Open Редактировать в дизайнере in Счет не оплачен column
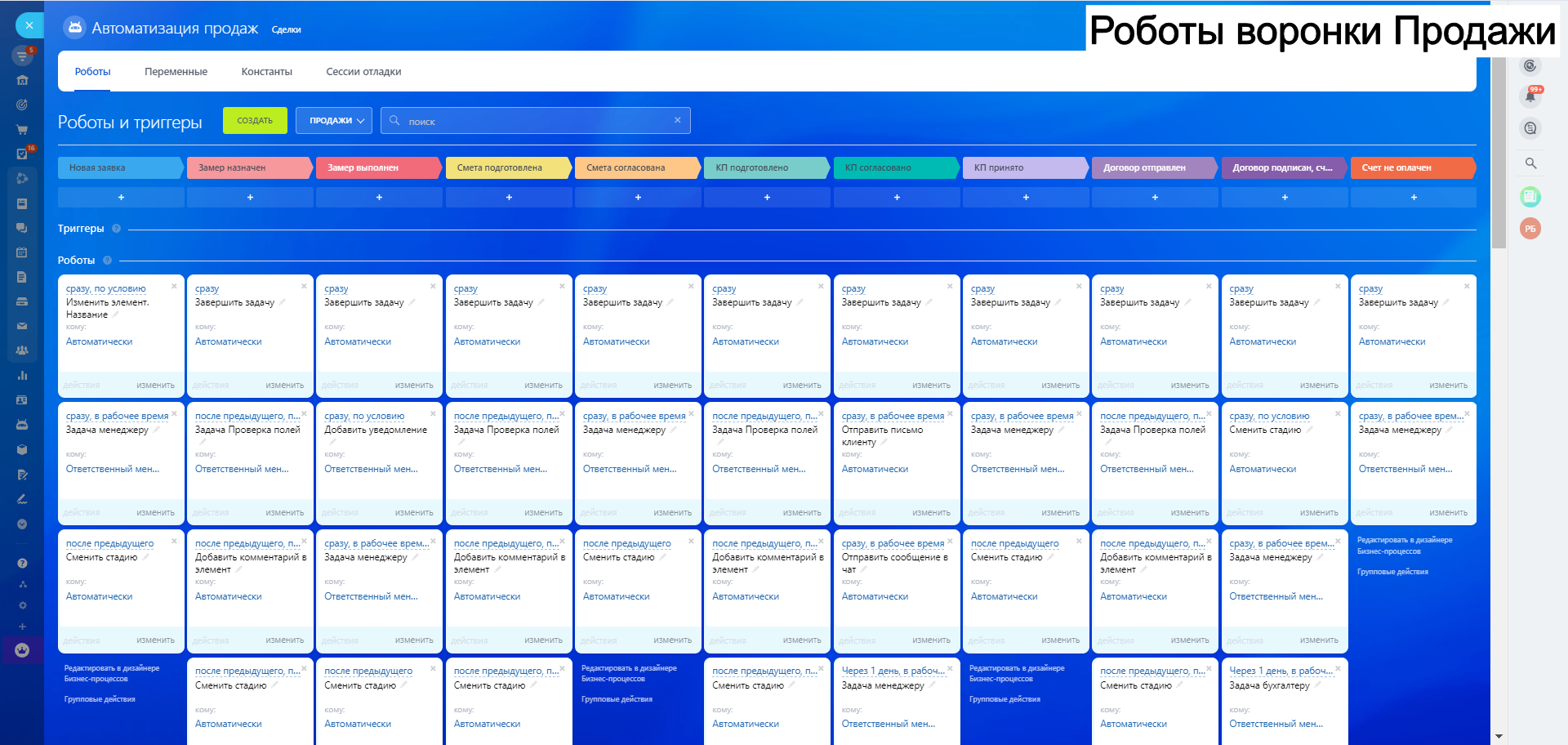Screen dimensions: 1568x745 [x=1405, y=546]
